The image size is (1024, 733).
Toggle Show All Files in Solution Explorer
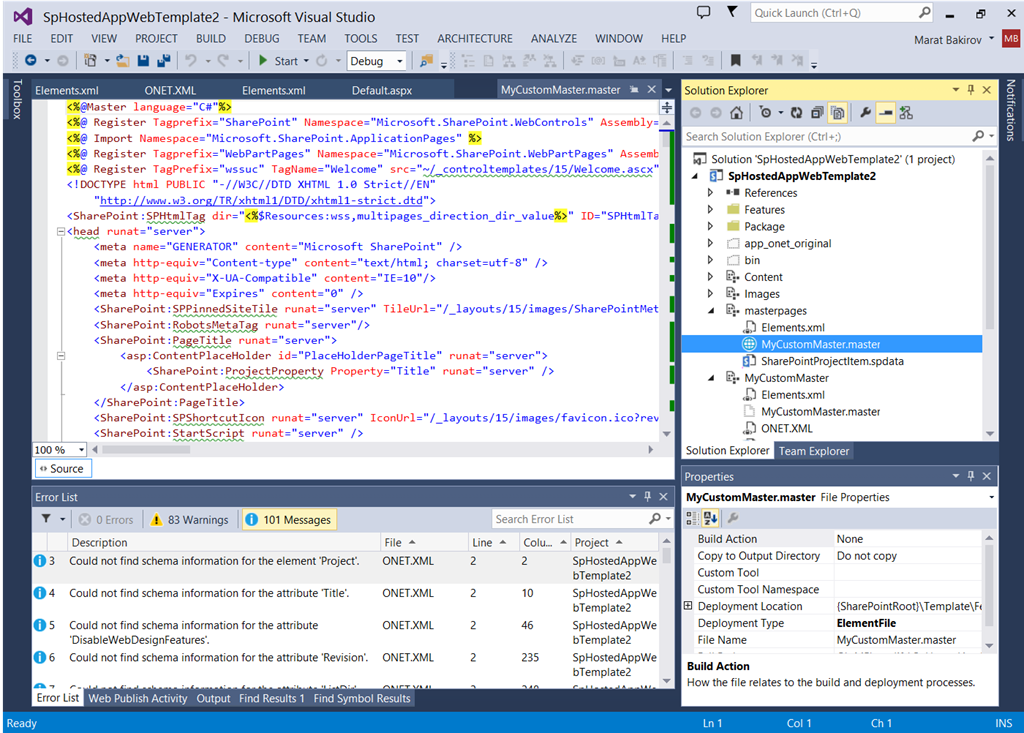pos(837,113)
